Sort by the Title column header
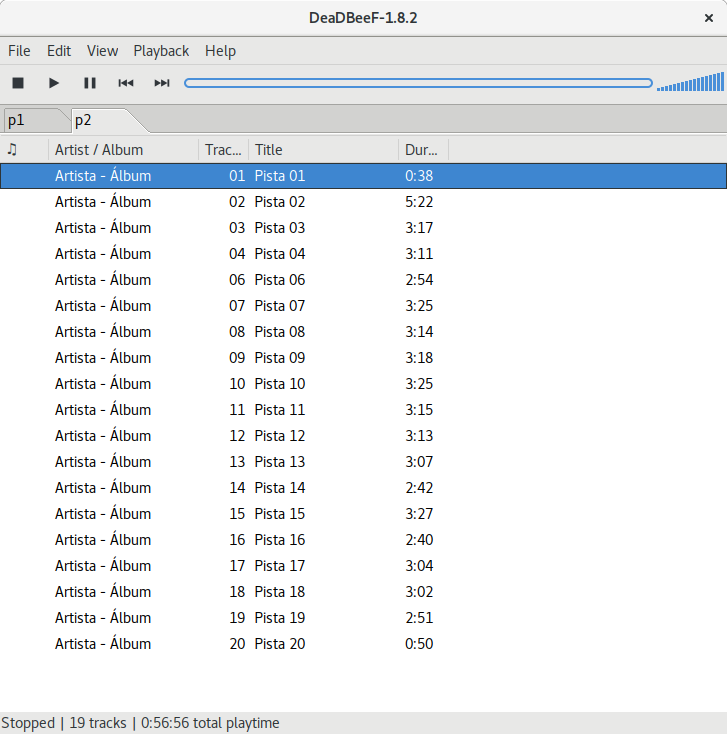 (x=323, y=150)
